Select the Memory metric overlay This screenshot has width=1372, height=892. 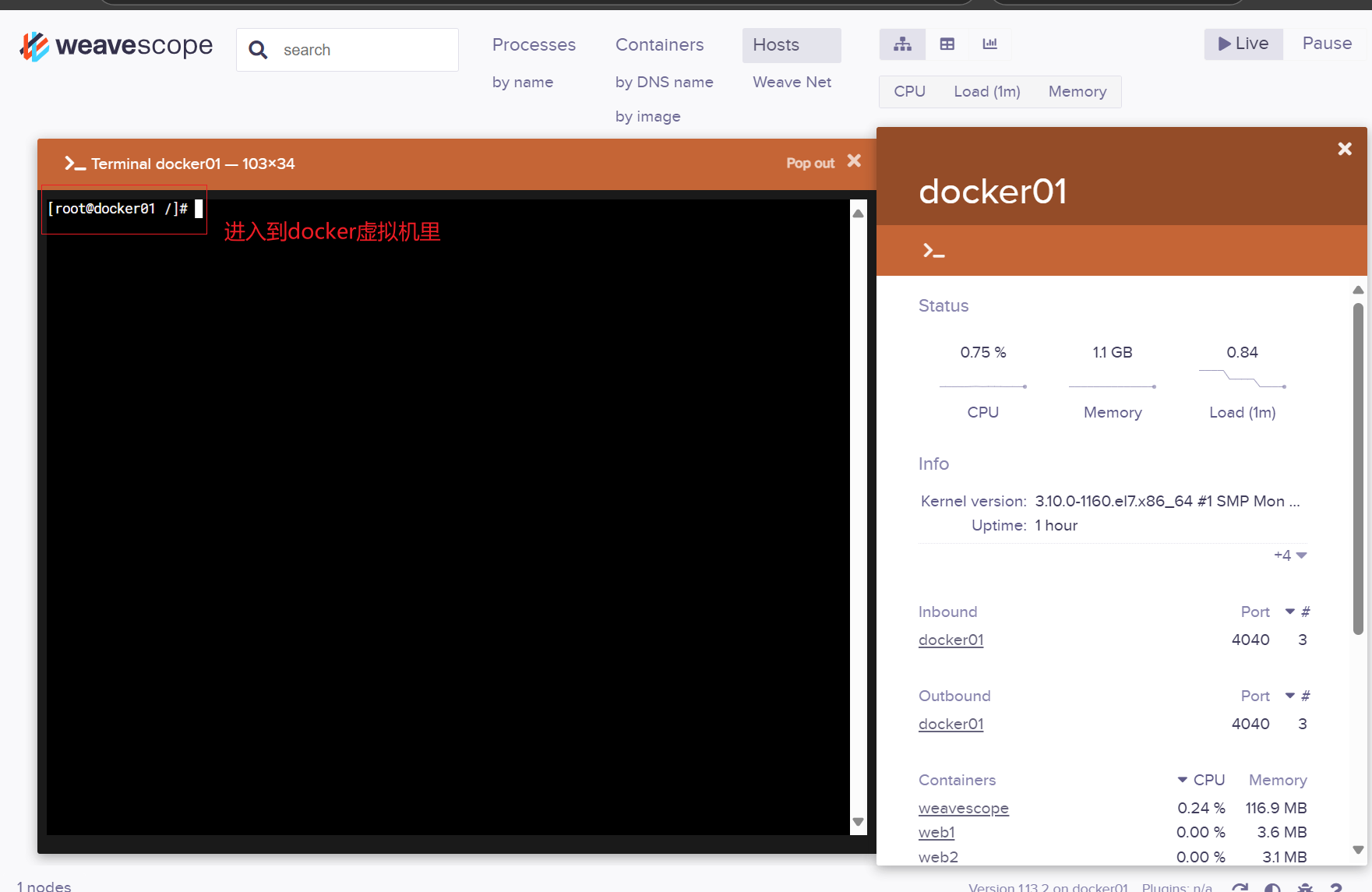(1077, 92)
